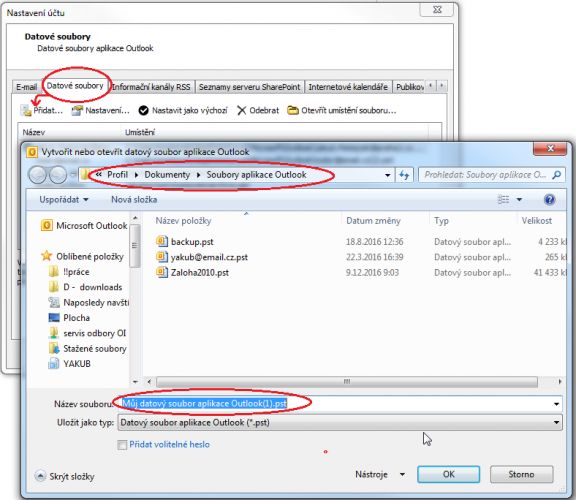576x500 pixels.
Task: Expand the address bar history dropdown
Action: pyautogui.click(x=387, y=175)
